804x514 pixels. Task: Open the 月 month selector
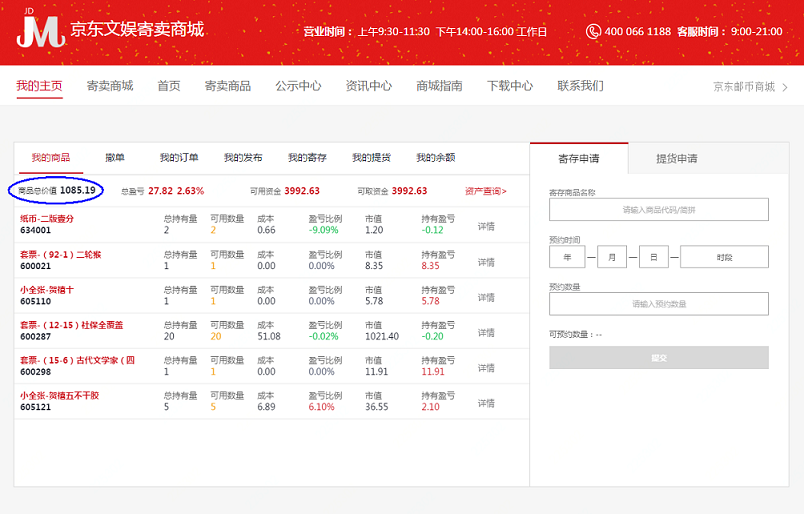611,257
